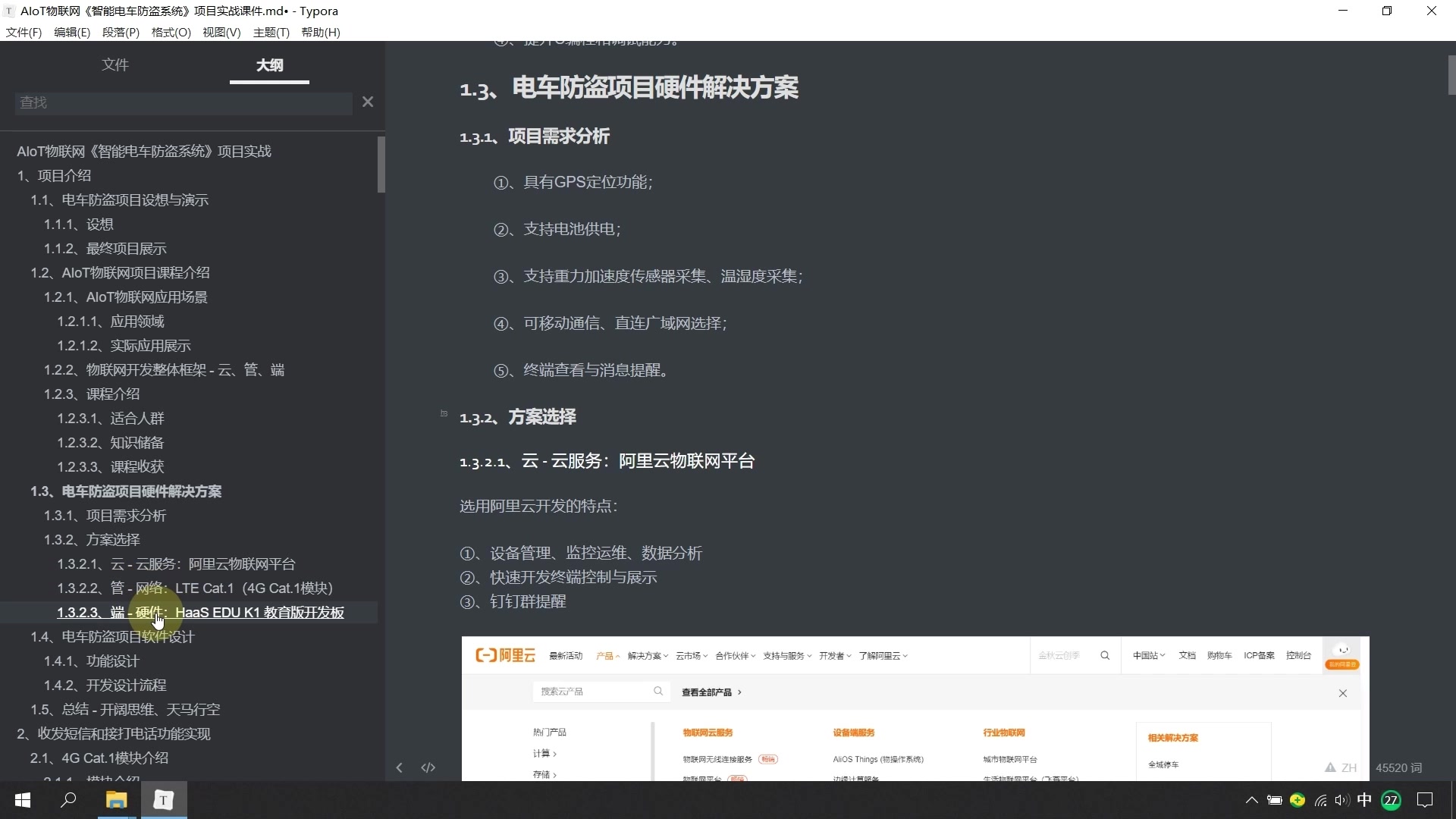The image size is (1456, 819).
Task: Go to outline 1.1、电车防盗项目设想与演示
Action: 119,200
